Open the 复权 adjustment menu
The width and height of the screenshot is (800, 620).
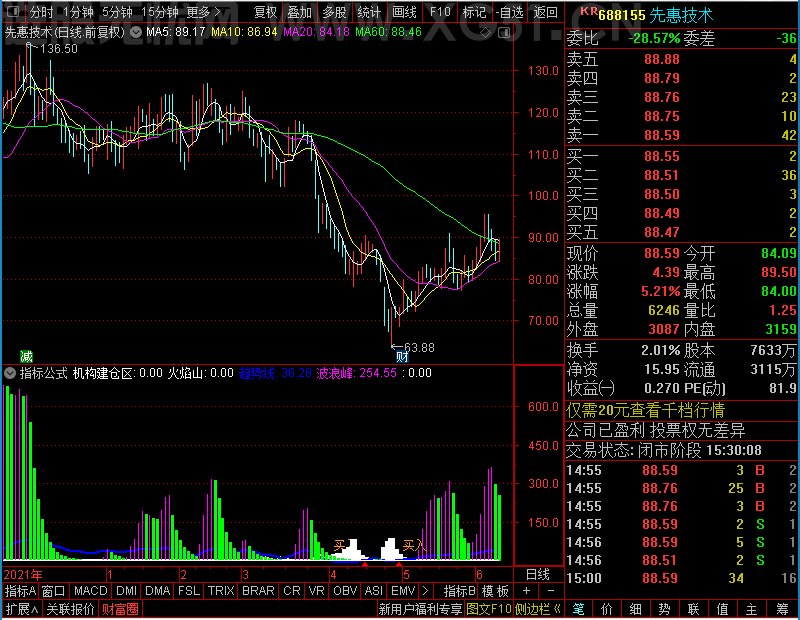265,11
